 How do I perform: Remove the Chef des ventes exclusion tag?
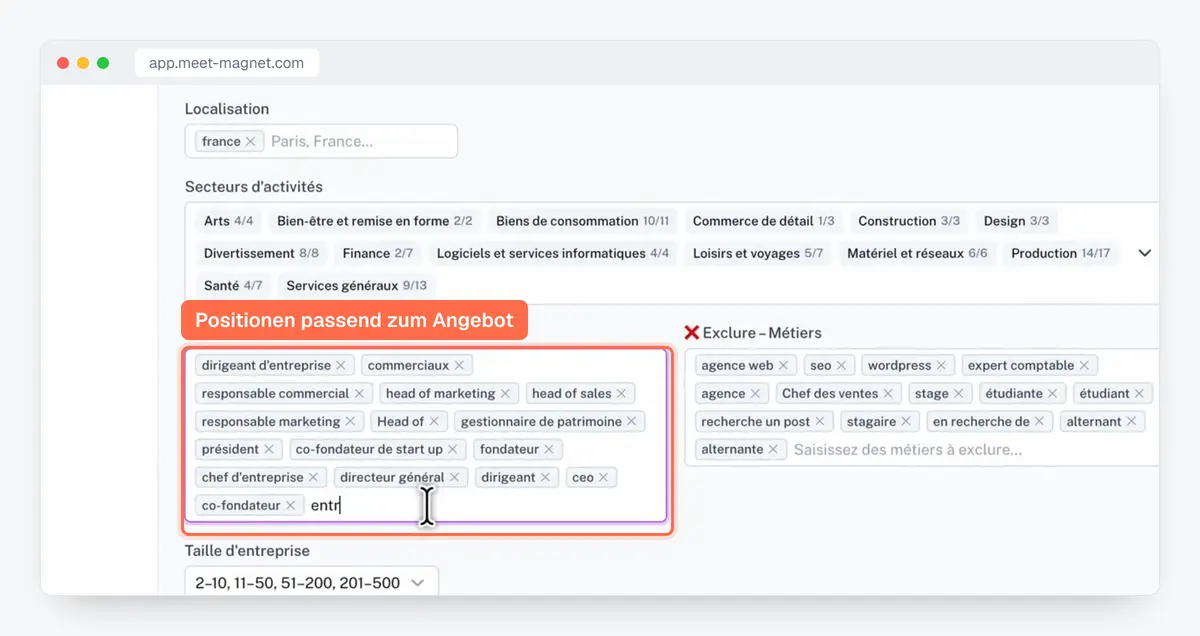888,394
